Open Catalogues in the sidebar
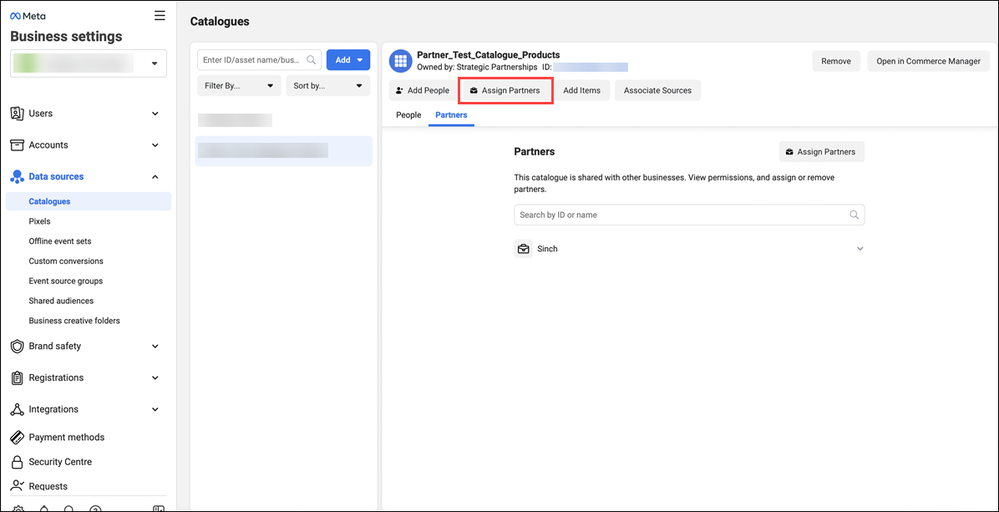Image resolution: width=999 pixels, height=512 pixels. [89, 201]
